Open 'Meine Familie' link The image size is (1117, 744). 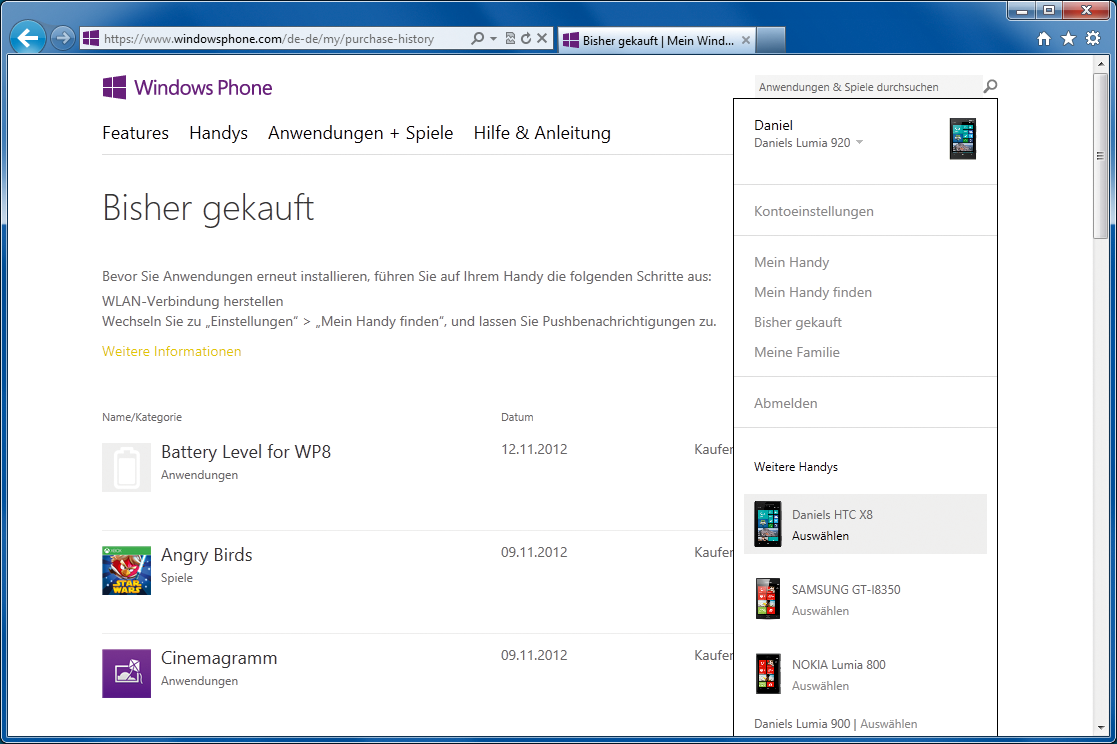796,352
